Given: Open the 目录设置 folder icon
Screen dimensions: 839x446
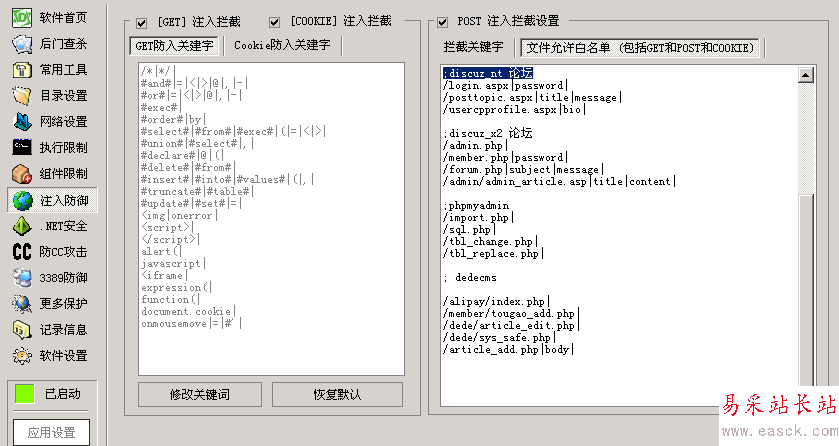Looking at the screenshot, I should pos(22,96).
